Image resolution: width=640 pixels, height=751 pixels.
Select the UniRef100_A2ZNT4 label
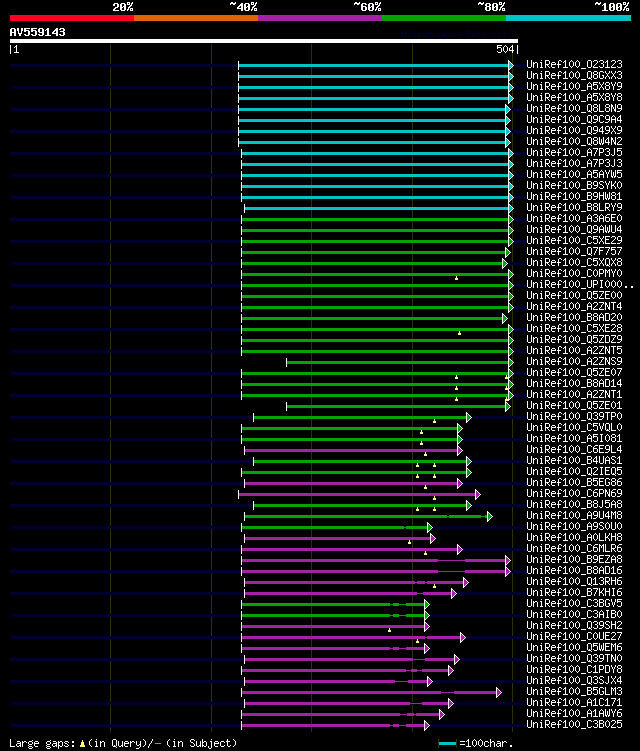(574, 307)
